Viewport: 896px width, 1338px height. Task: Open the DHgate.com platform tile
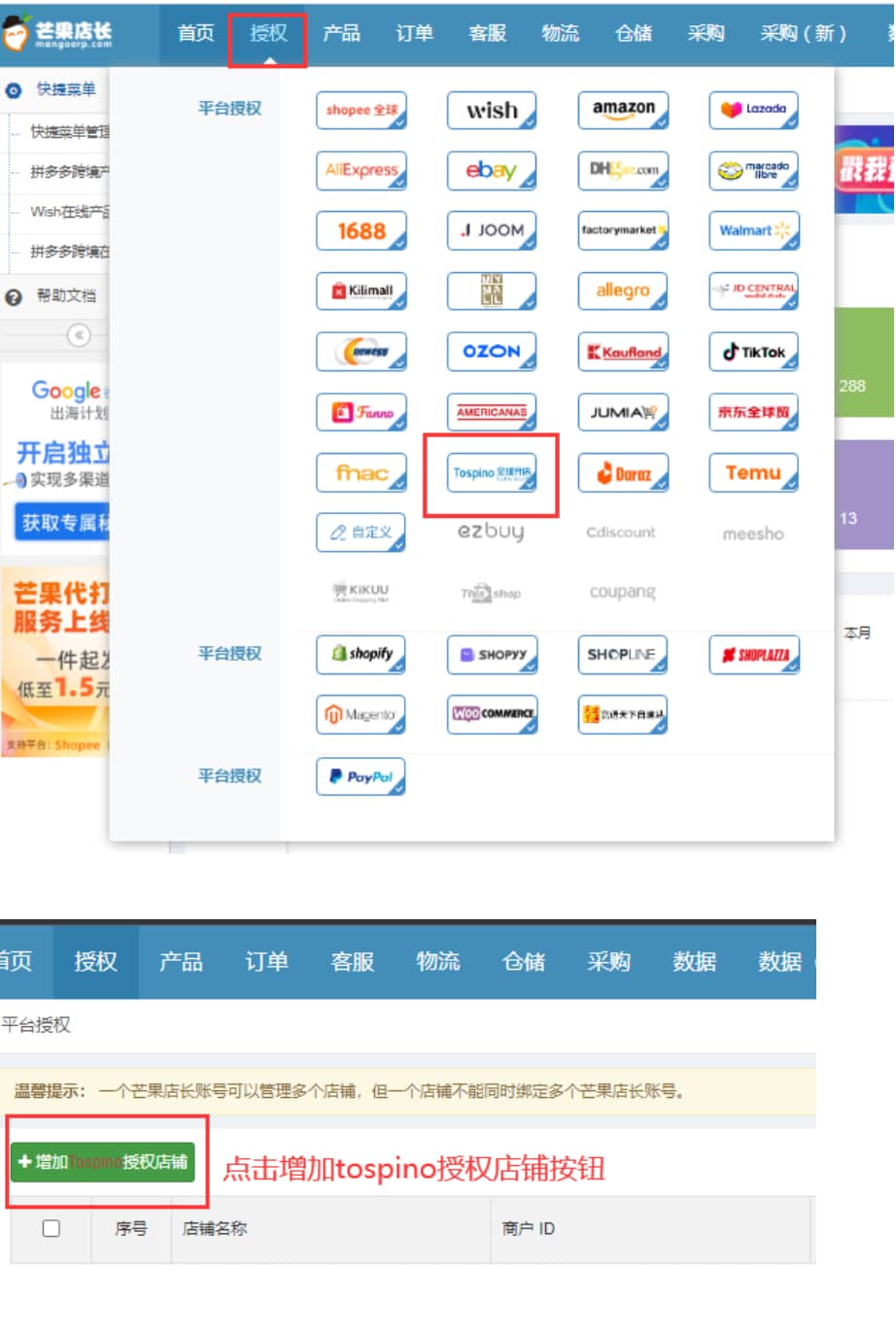pos(623,170)
